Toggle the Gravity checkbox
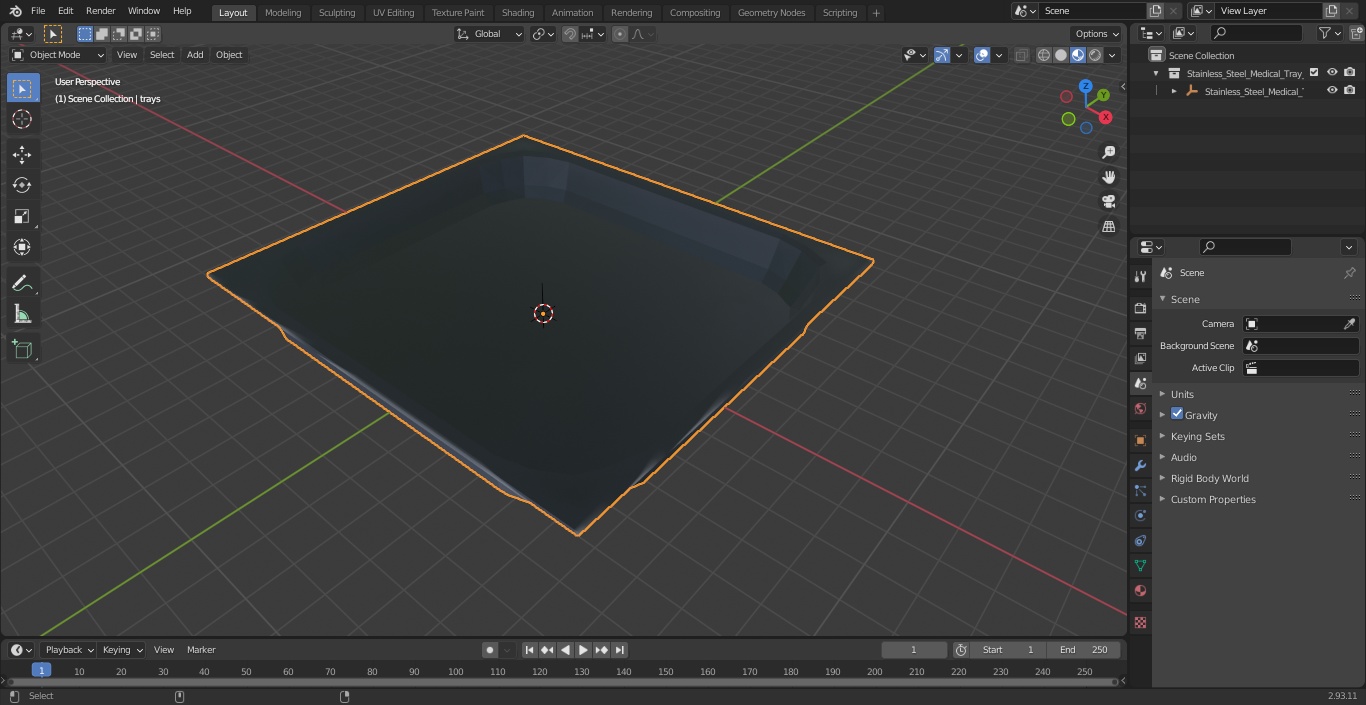 click(x=1177, y=414)
